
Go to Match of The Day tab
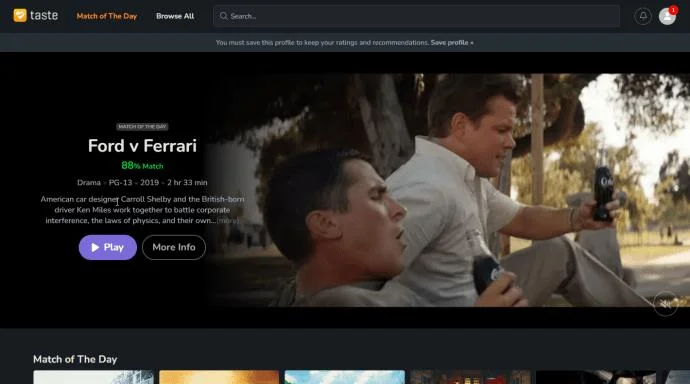106,16
